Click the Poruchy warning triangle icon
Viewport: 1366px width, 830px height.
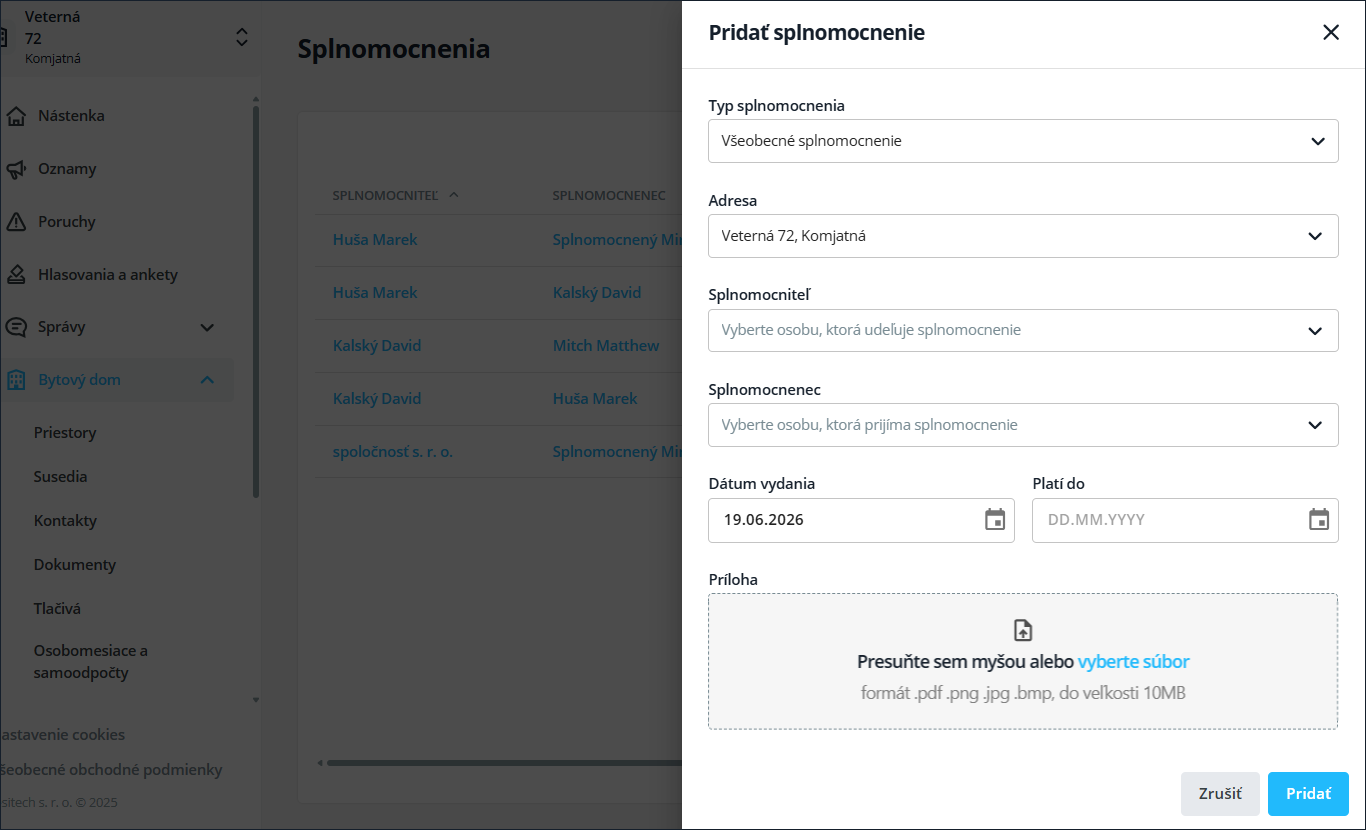click(15, 222)
